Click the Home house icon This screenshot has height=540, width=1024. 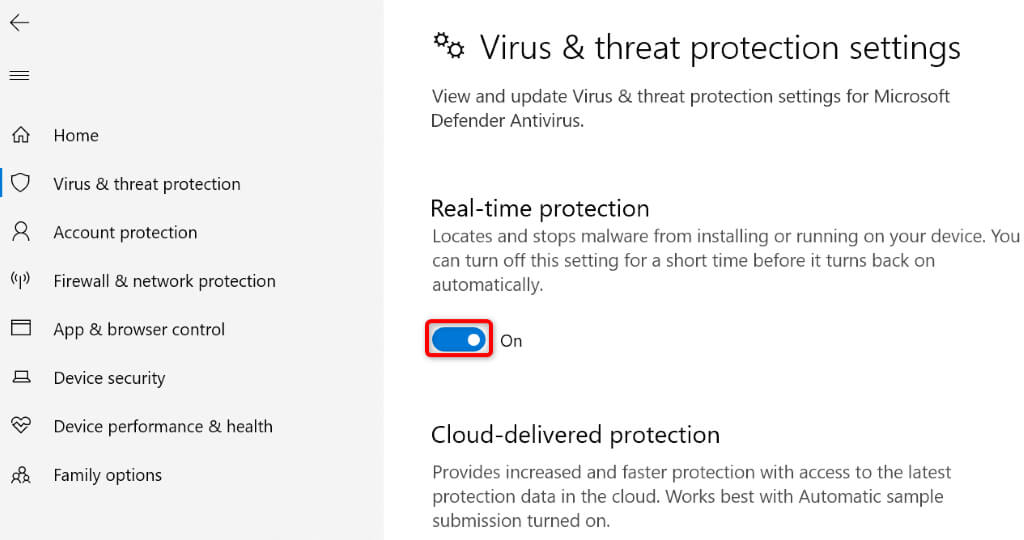[x=20, y=135]
